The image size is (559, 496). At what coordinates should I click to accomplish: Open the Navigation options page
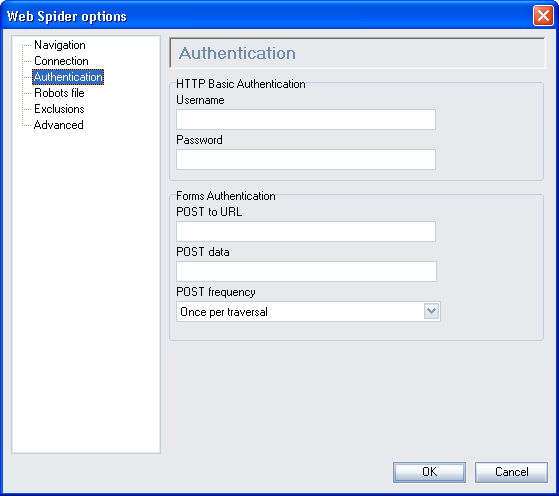(x=60, y=45)
